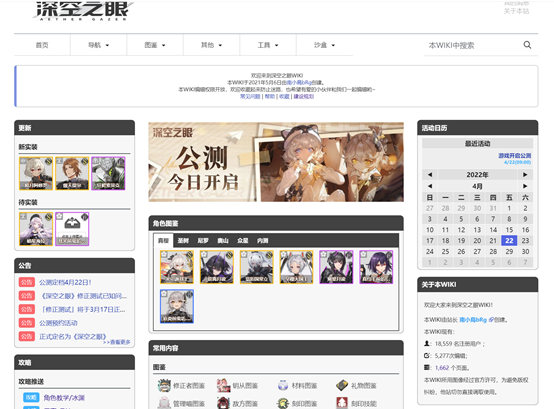Click the 公测今日开启 banner image
554x409 pixels.
(276, 162)
